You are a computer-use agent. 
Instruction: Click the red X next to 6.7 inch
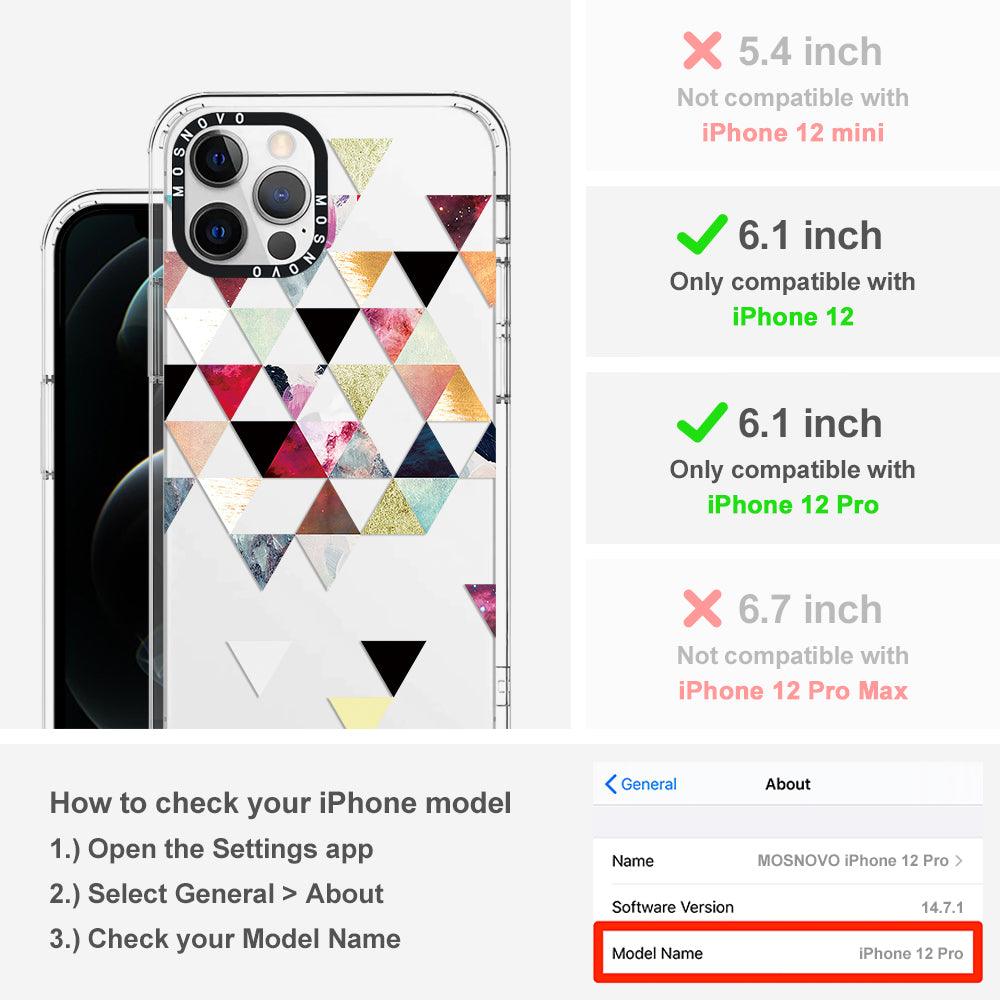click(x=702, y=608)
